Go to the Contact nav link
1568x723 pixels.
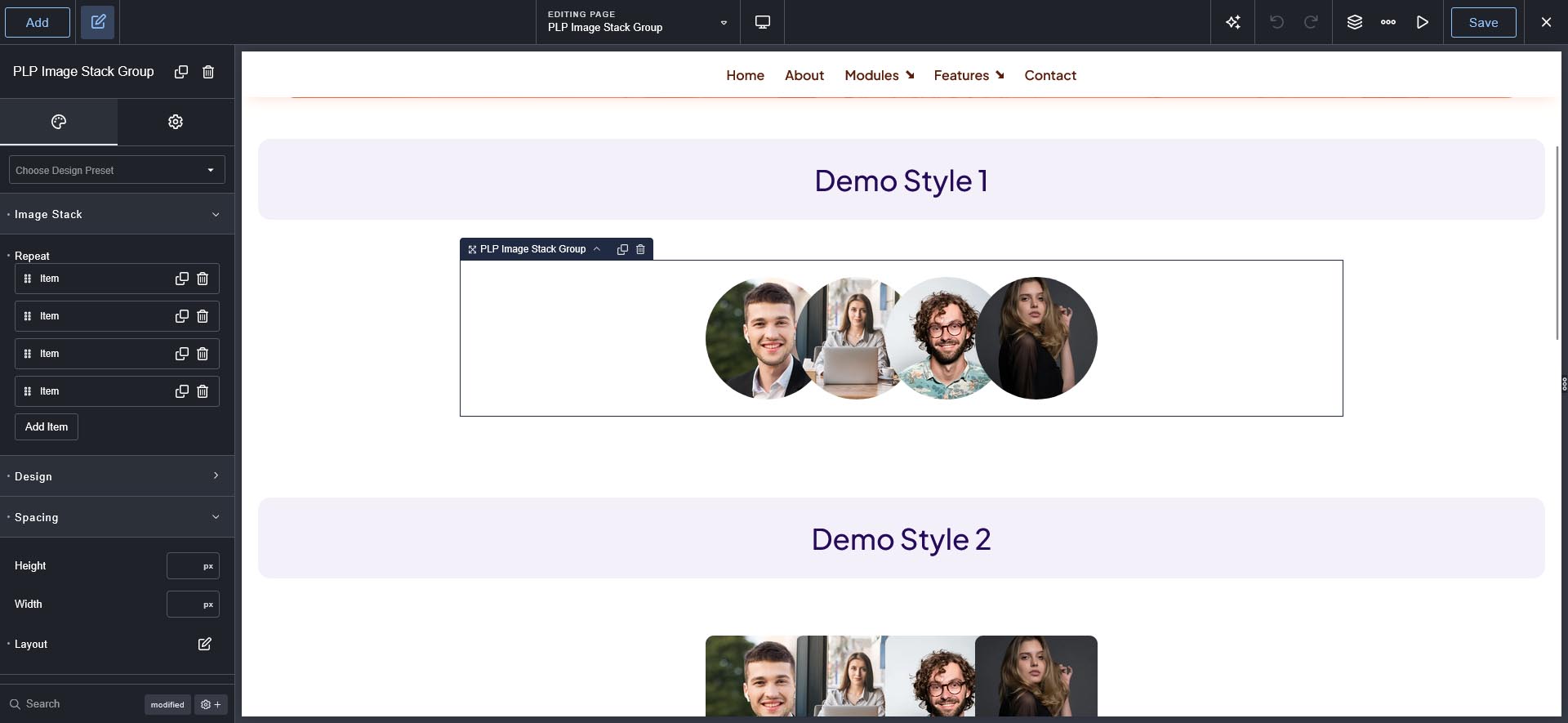1050,75
